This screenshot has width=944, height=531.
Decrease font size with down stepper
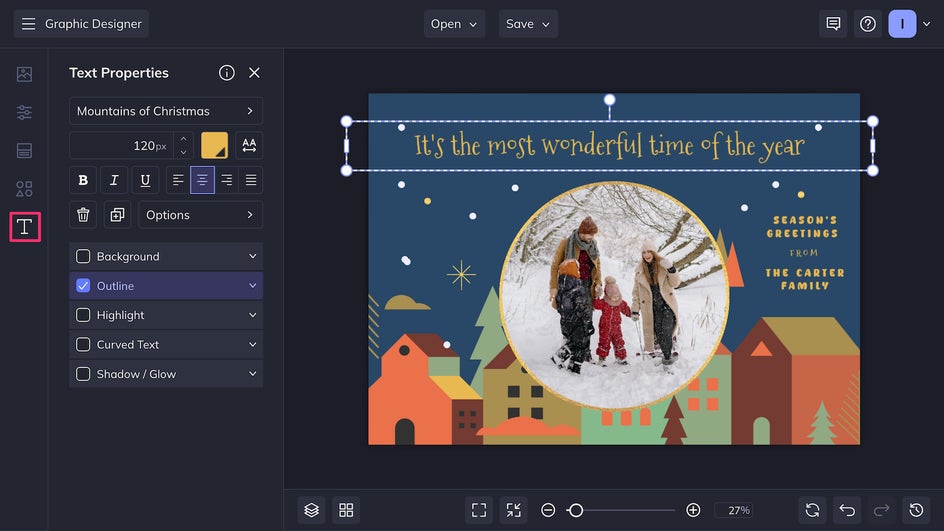183,152
